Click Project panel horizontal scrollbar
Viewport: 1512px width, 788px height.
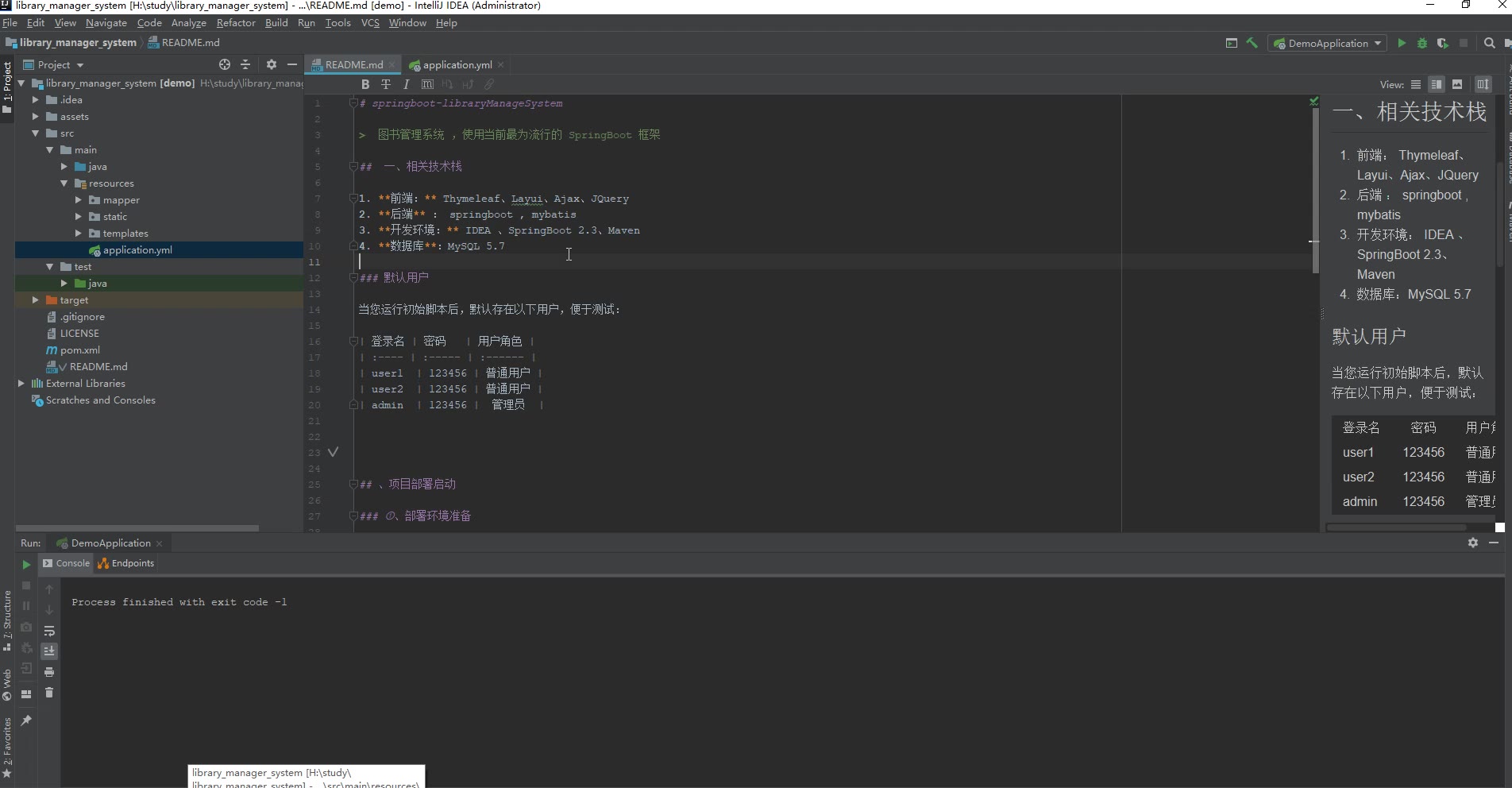[137, 527]
